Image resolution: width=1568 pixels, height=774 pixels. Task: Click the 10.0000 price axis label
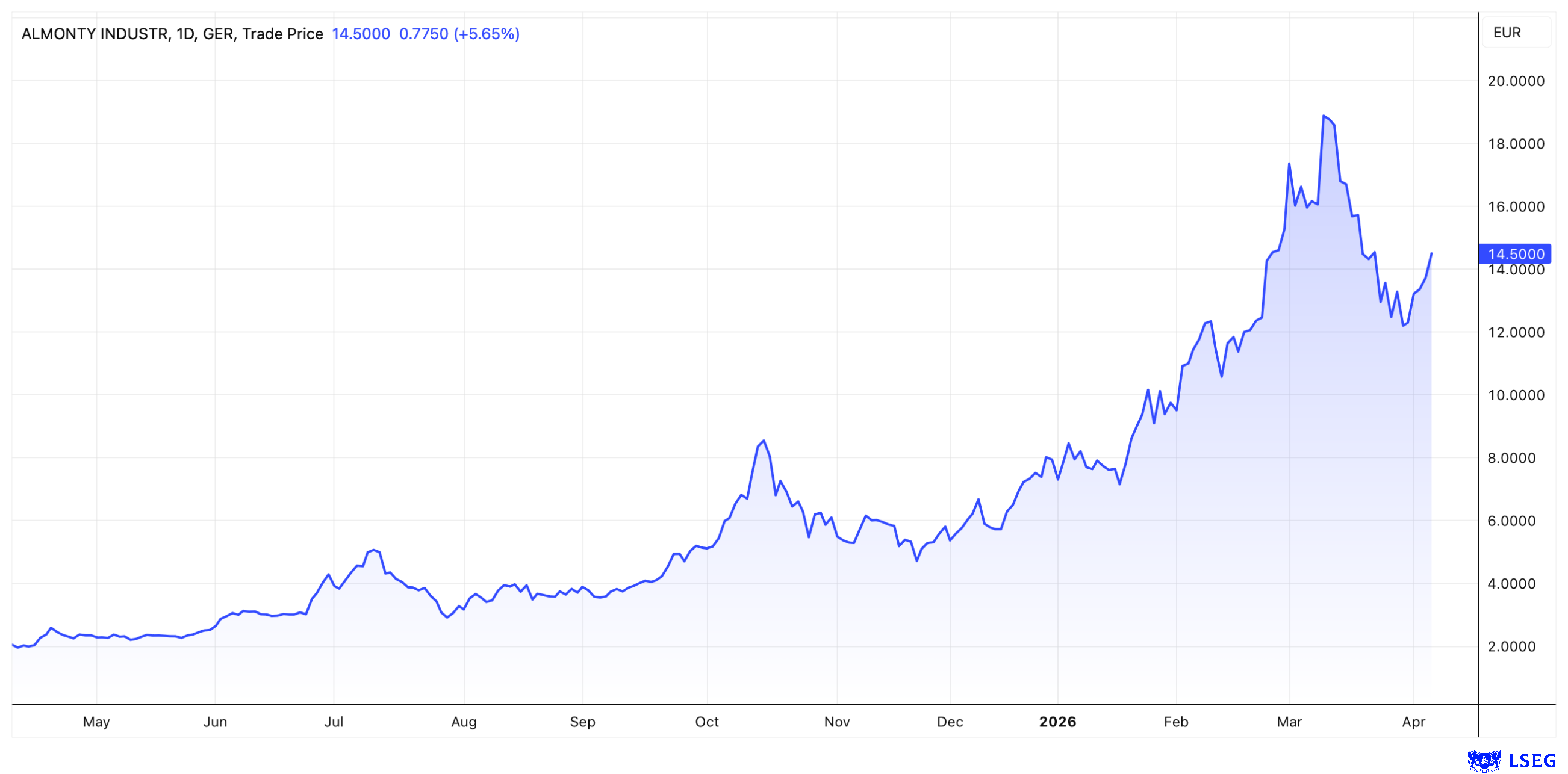coord(1516,395)
